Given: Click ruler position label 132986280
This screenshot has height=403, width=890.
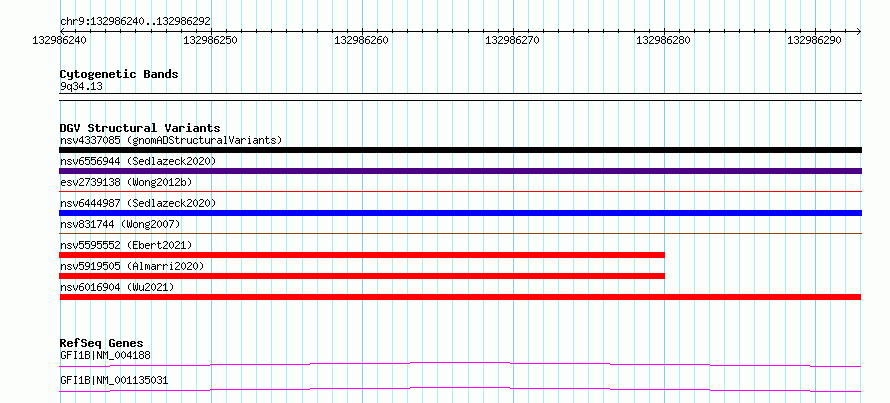Looking at the screenshot, I should [664, 40].
